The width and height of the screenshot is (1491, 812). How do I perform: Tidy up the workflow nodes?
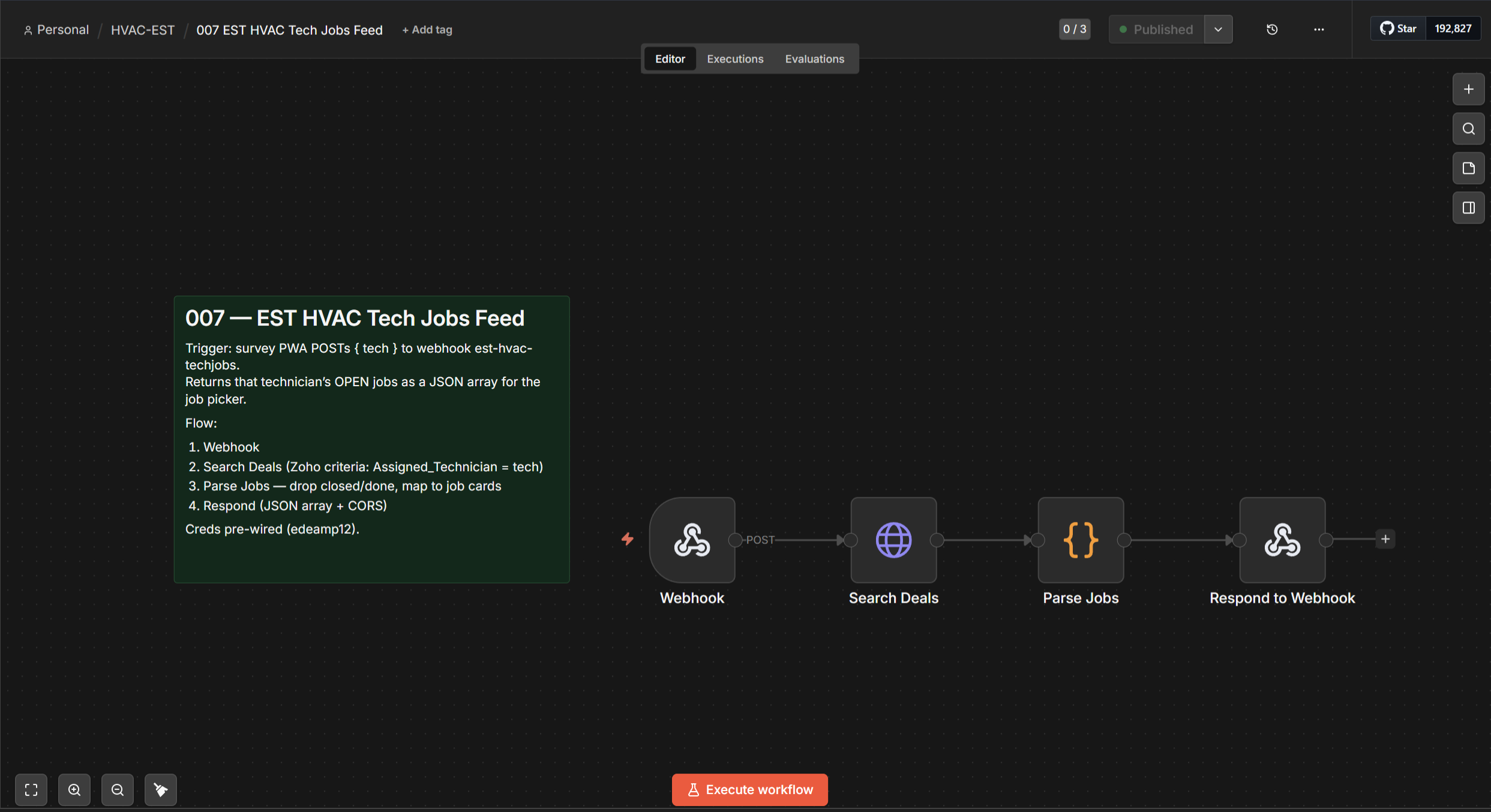coord(161,790)
